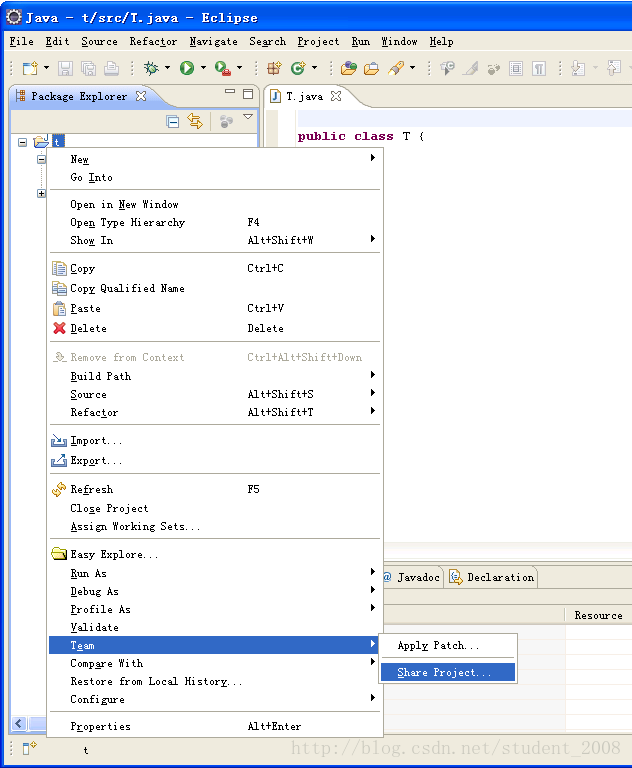
Task: Expand the plus node under project t
Action: click(41, 193)
